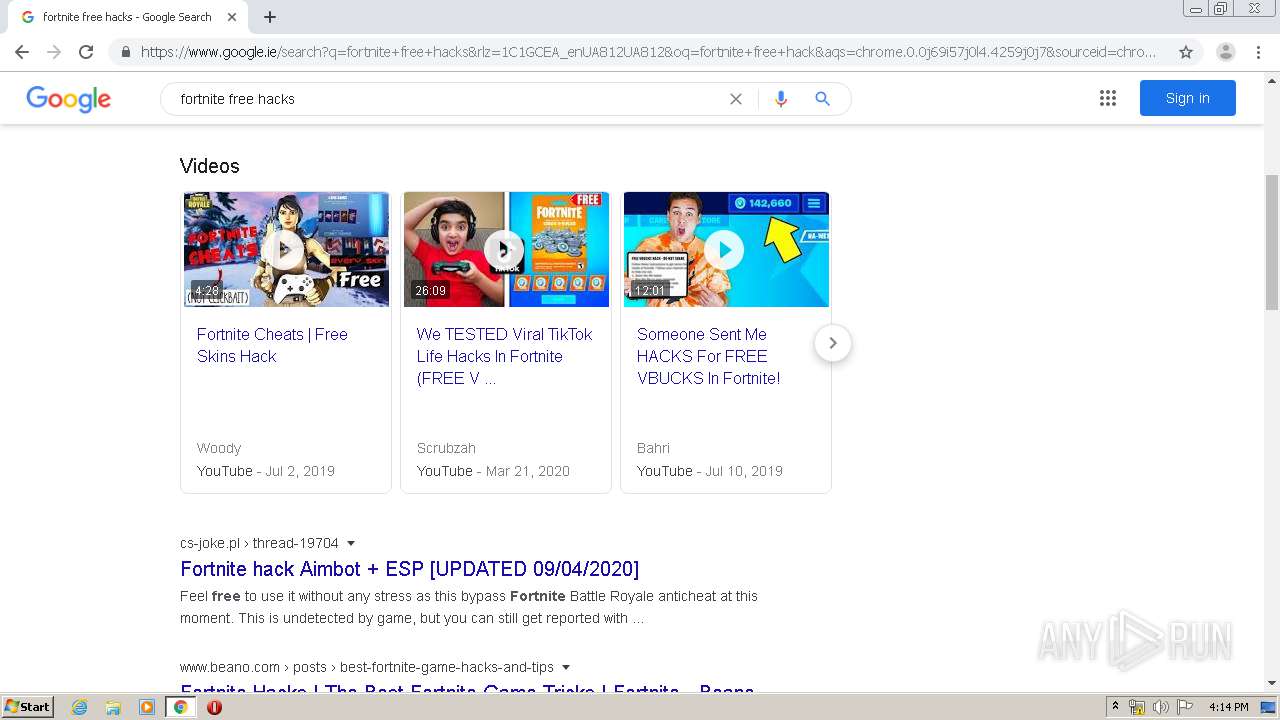This screenshot has height=720, width=1280.
Task: Show more videos with the next arrow
Action: pos(832,343)
